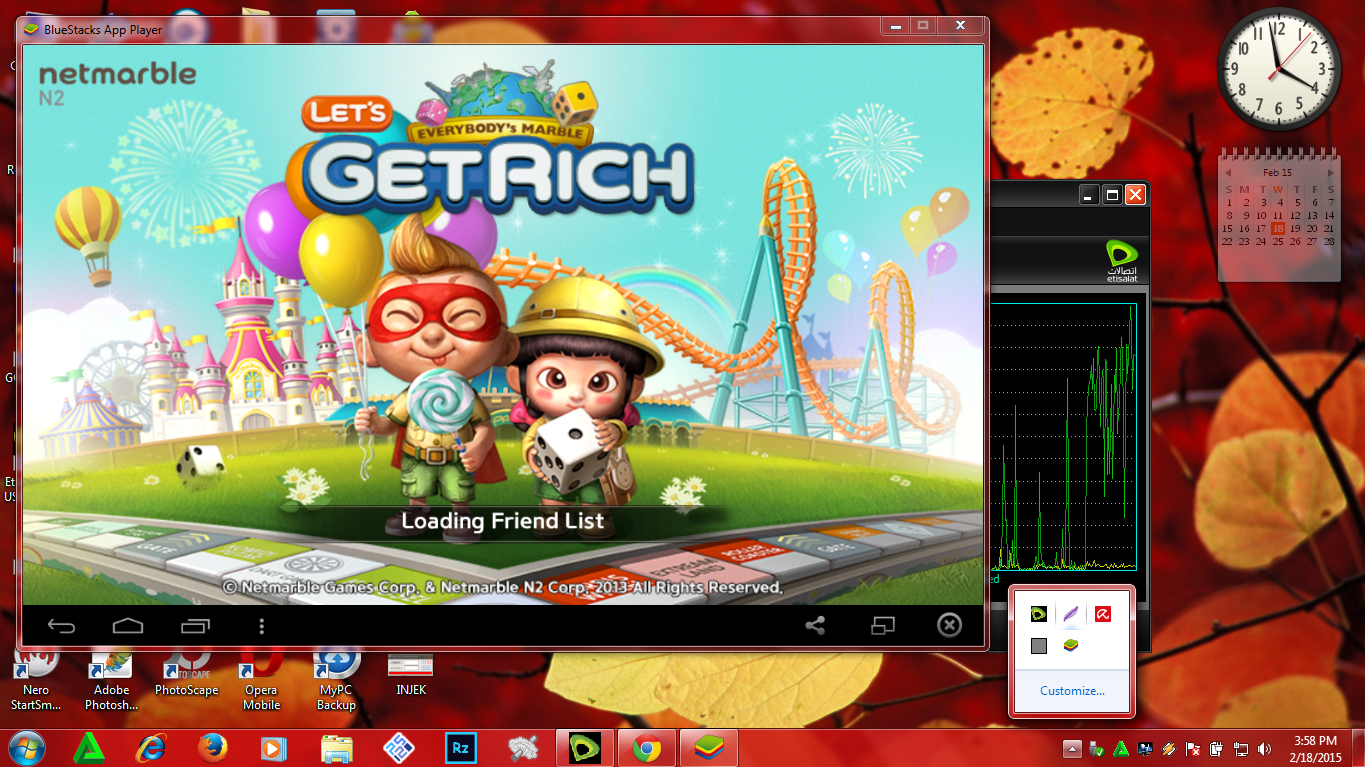Open the INJEK desktop shortcut

pyautogui.click(x=411, y=675)
